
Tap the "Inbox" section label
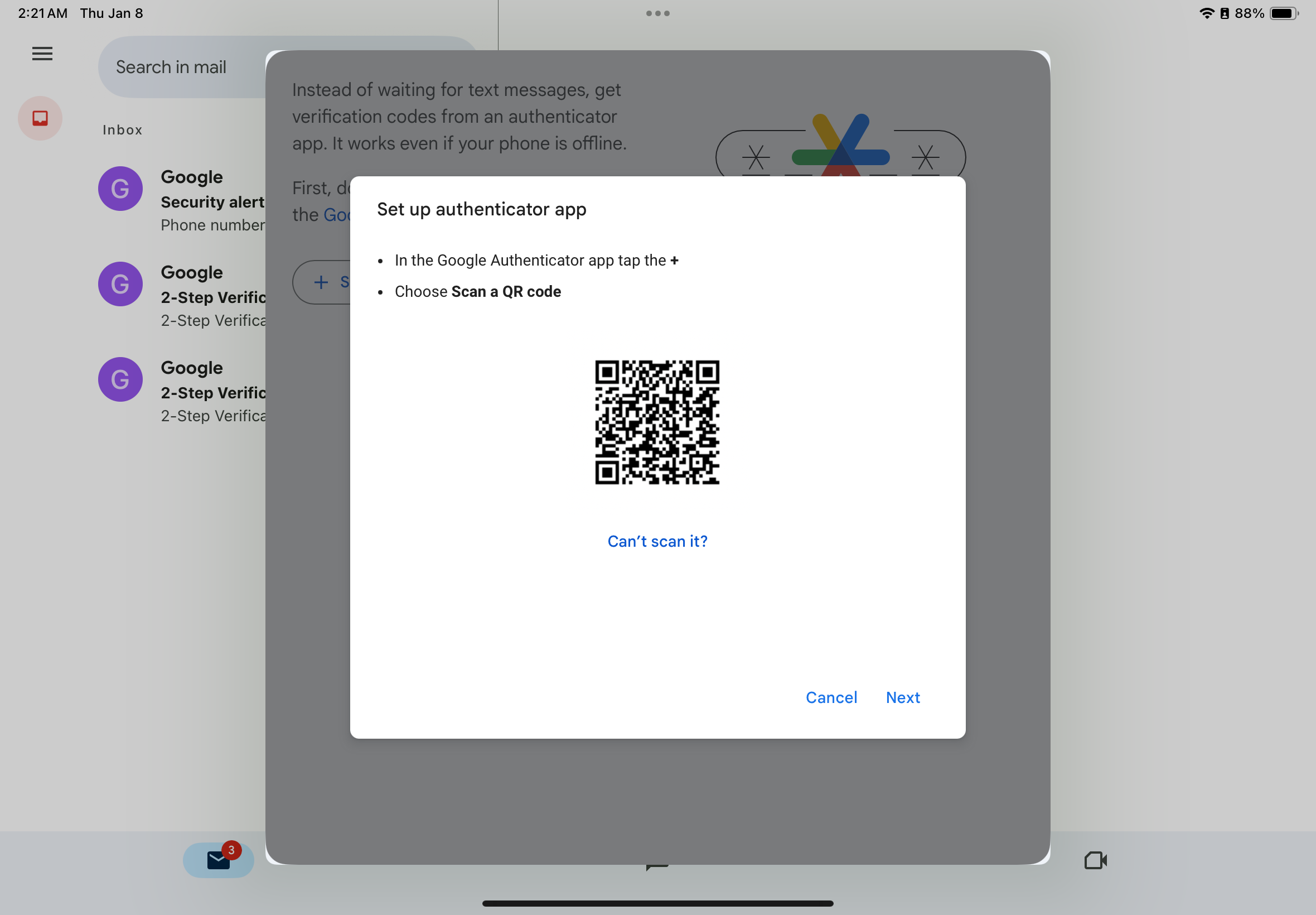tap(123, 130)
